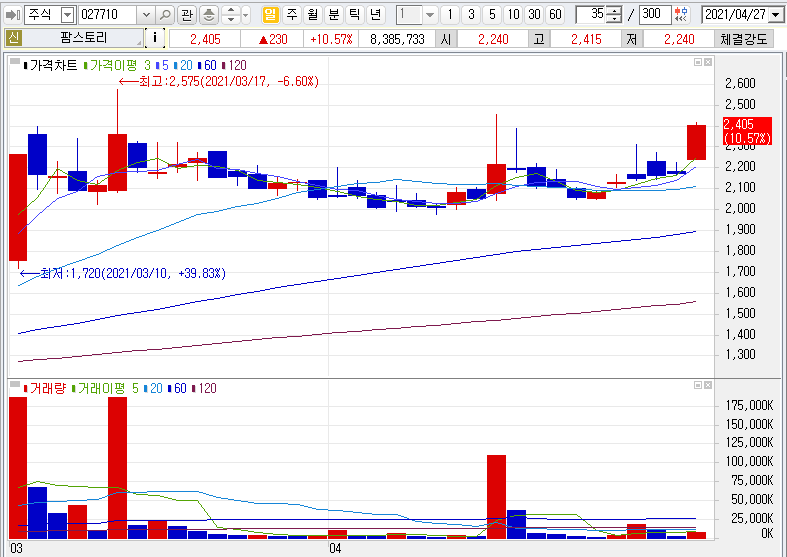
Task: Open the small dropdown beside navigation arrows
Action: tap(246, 15)
